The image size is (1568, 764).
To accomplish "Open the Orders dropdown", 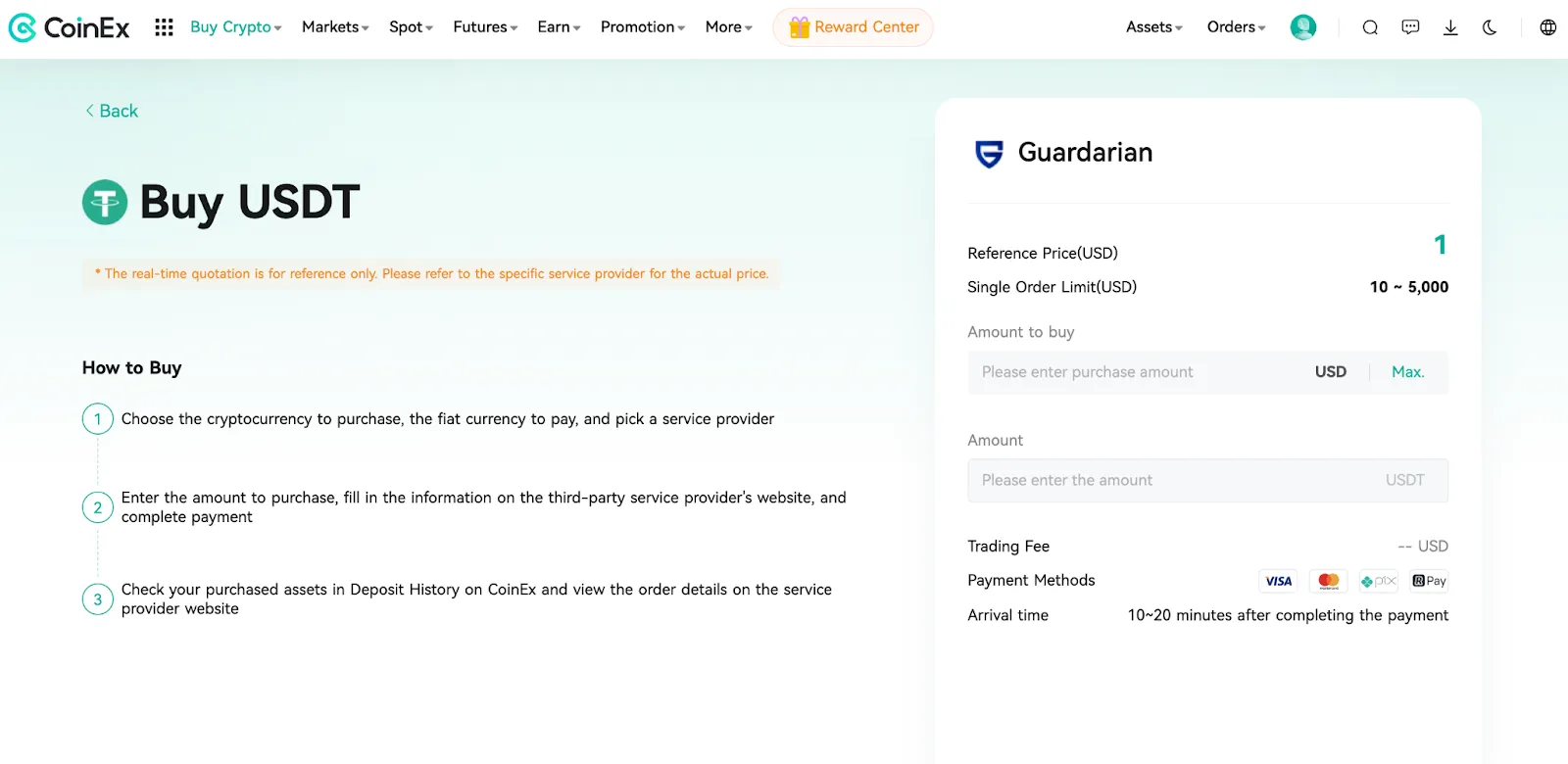I will point(1237,27).
